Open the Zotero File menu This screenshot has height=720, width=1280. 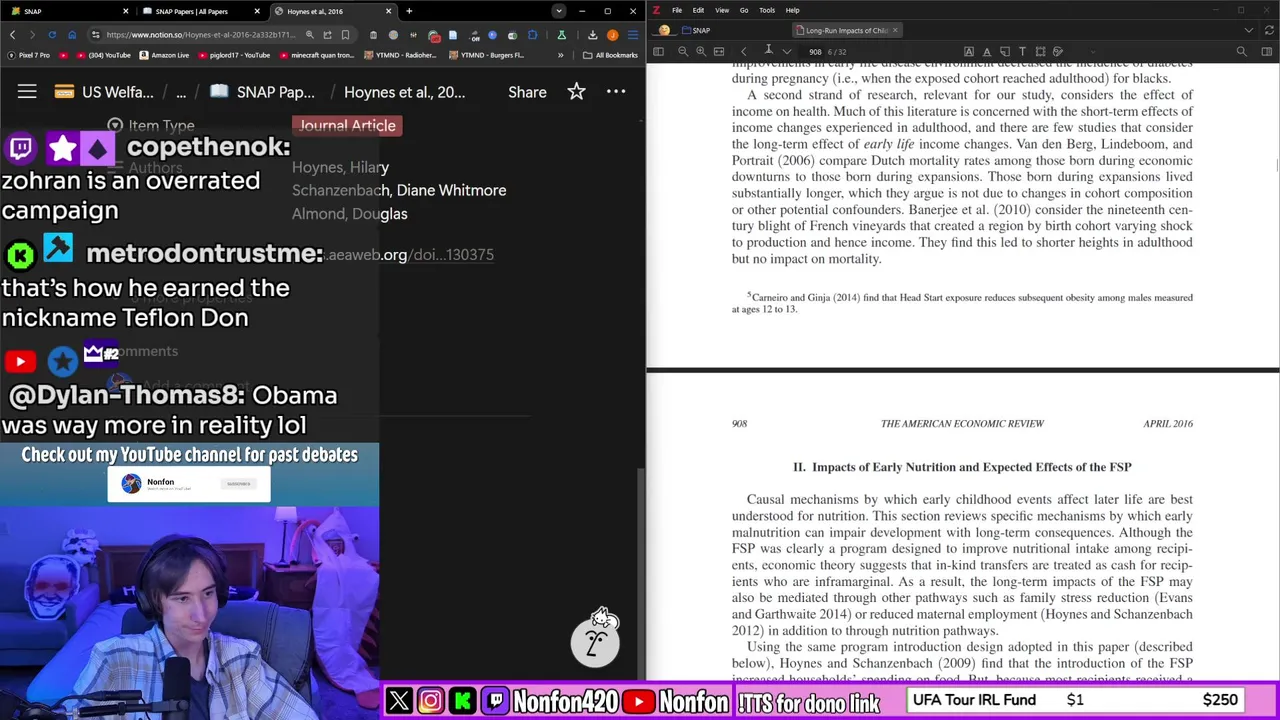coord(677,10)
